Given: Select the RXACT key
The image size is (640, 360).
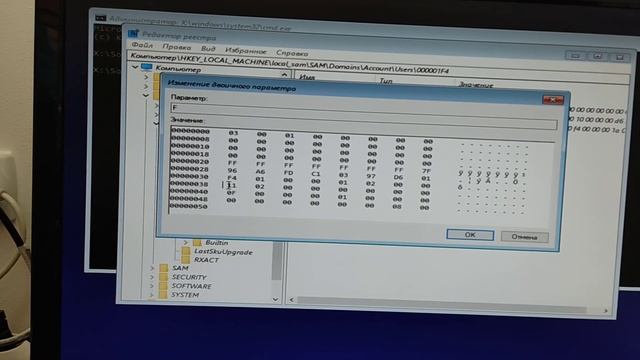Looking at the screenshot, I should 207,260.
